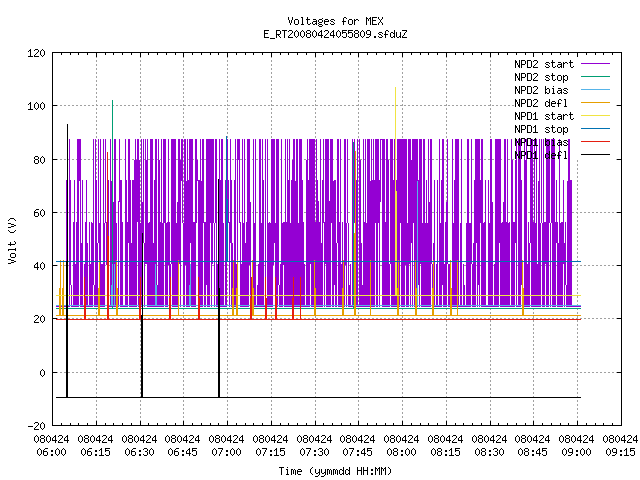This screenshot has height=480, width=640.
Task: Click the 'NPD2 bias' legend label
Action: coord(541,90)
